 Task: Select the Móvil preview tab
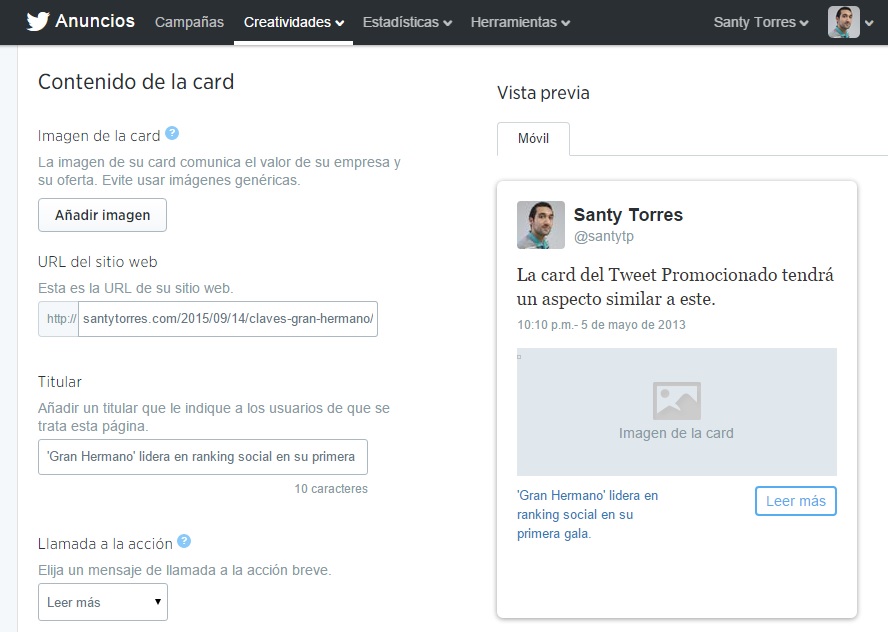533,139
